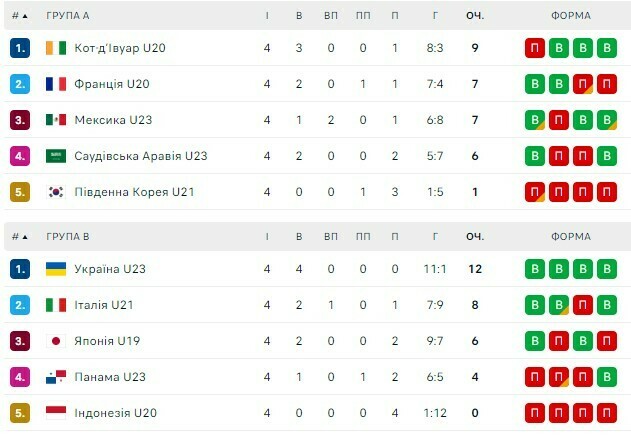Click Group A games played column header
The width and height of the screenshot is (631, 435).
(x=267, y=16)
